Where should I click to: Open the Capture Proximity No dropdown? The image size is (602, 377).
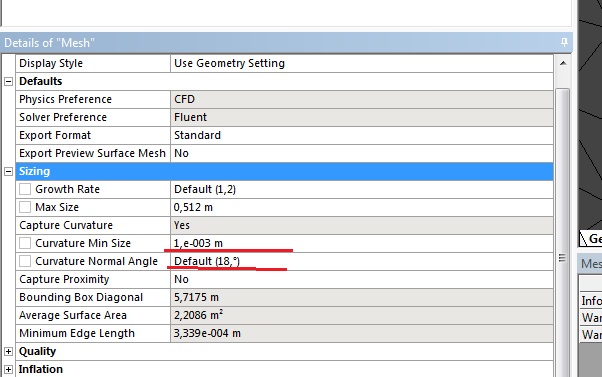pos(362,279)
